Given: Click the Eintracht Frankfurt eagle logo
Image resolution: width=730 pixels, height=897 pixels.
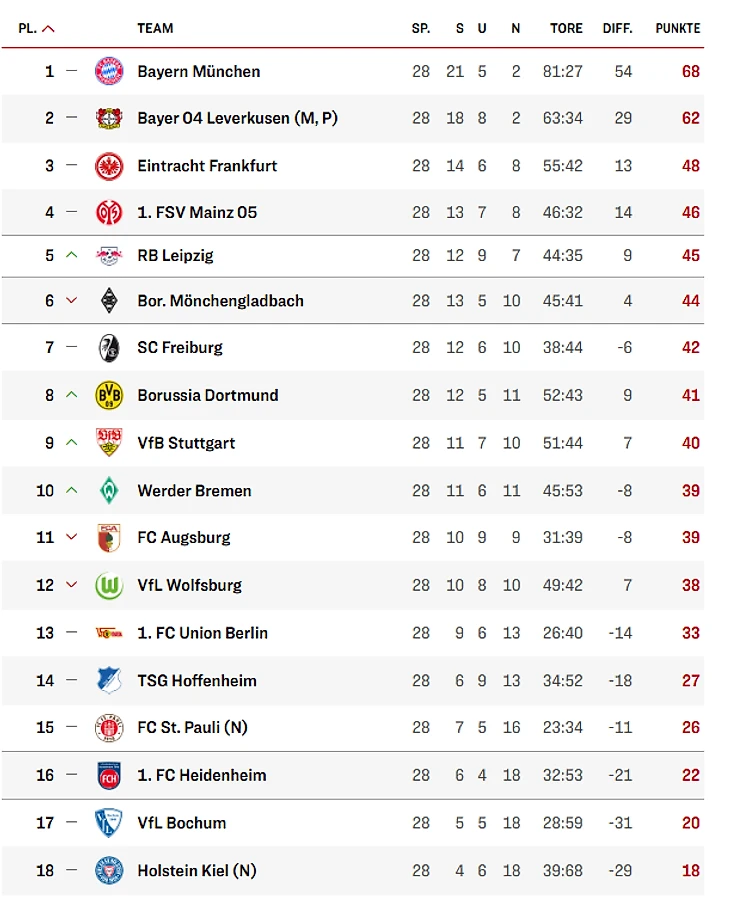Looking at the screenshot, I should [x=109, y=166].
